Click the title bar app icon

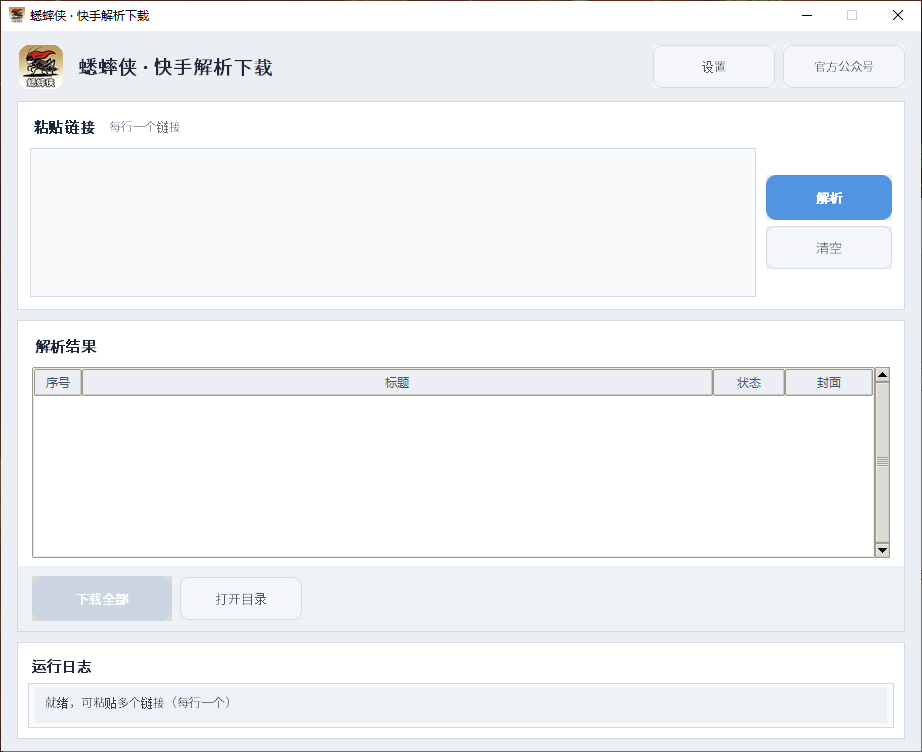(x=16, y=15)
